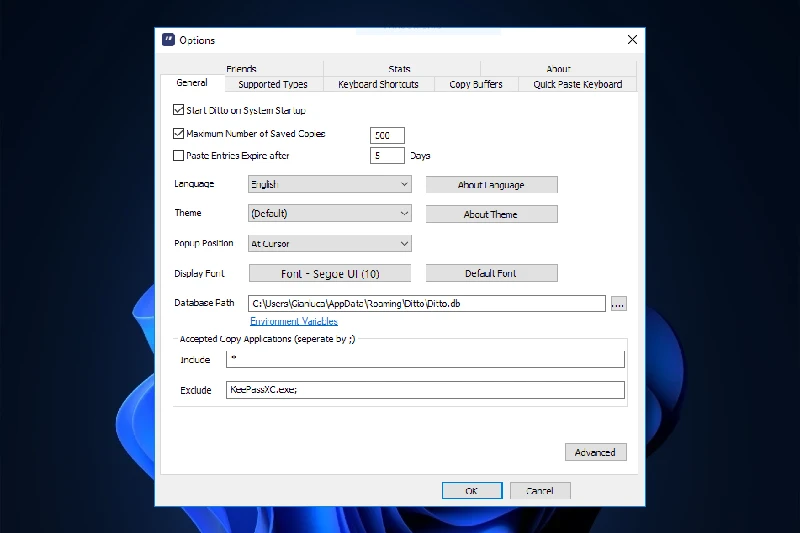Click the Ditto icon in title bar
This screenshot has width=800, height=533.
click(168, 40)
